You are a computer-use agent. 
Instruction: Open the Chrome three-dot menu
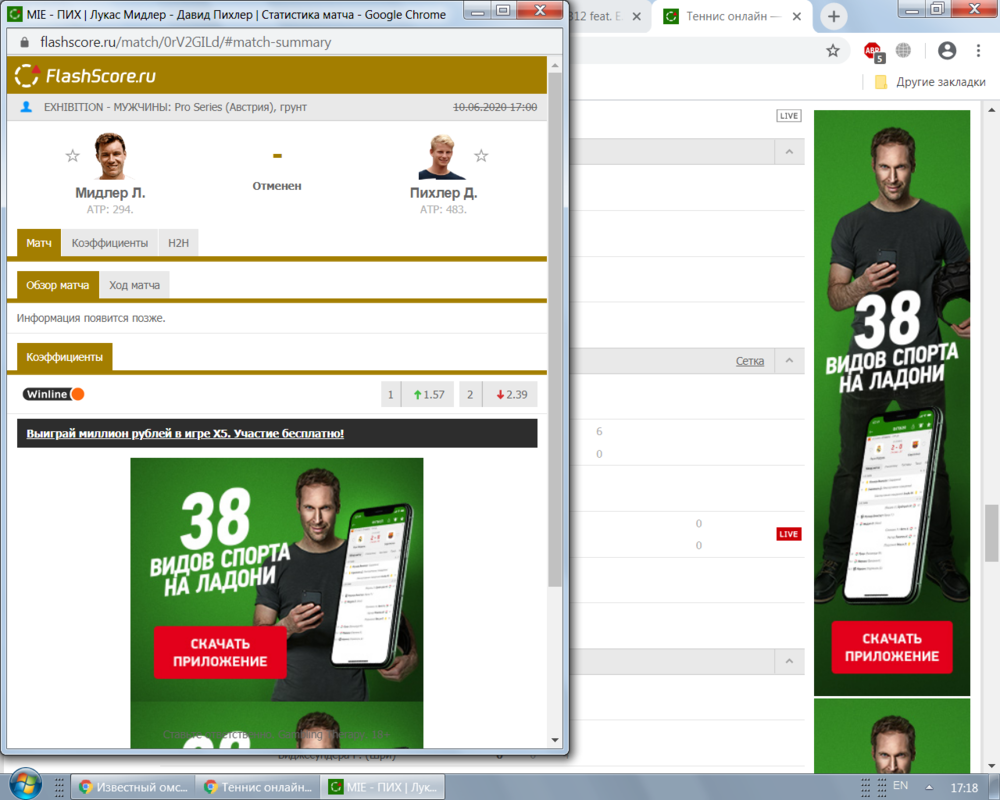[978, 50]
